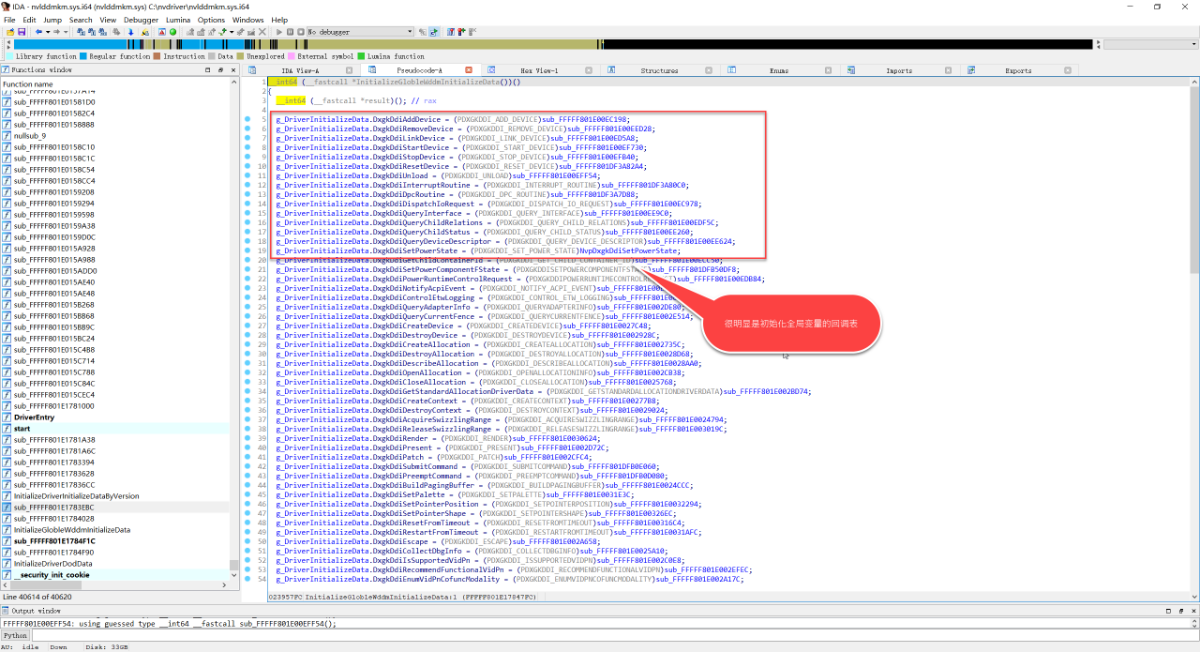Open the File menu
The width and height of the screenshot is (1200, 652).
coord(9,19)
